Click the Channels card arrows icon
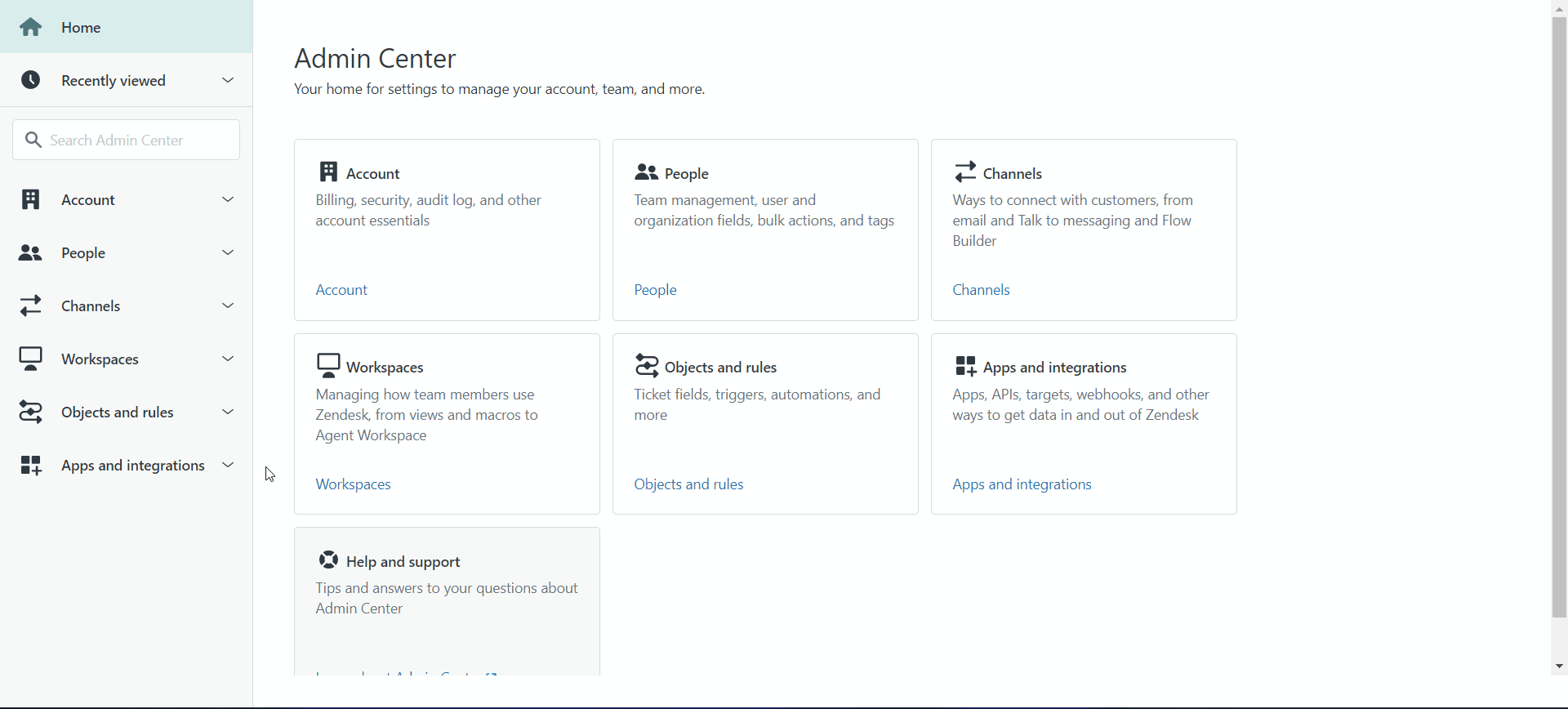Image resolution: width=1568 pixels, height=709 pixels. pos(965,172)
